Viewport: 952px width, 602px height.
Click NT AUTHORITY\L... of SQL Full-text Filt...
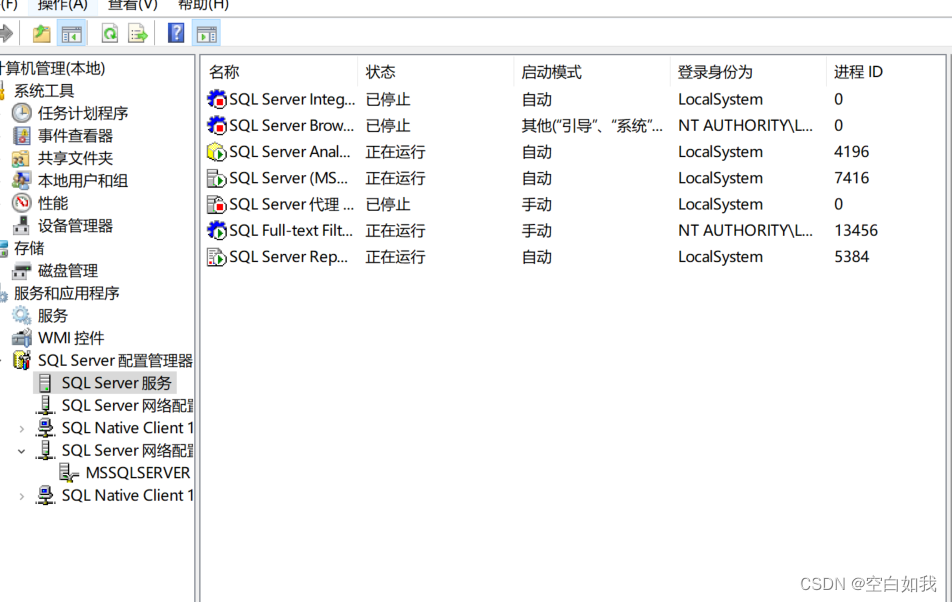pos(745,231)
